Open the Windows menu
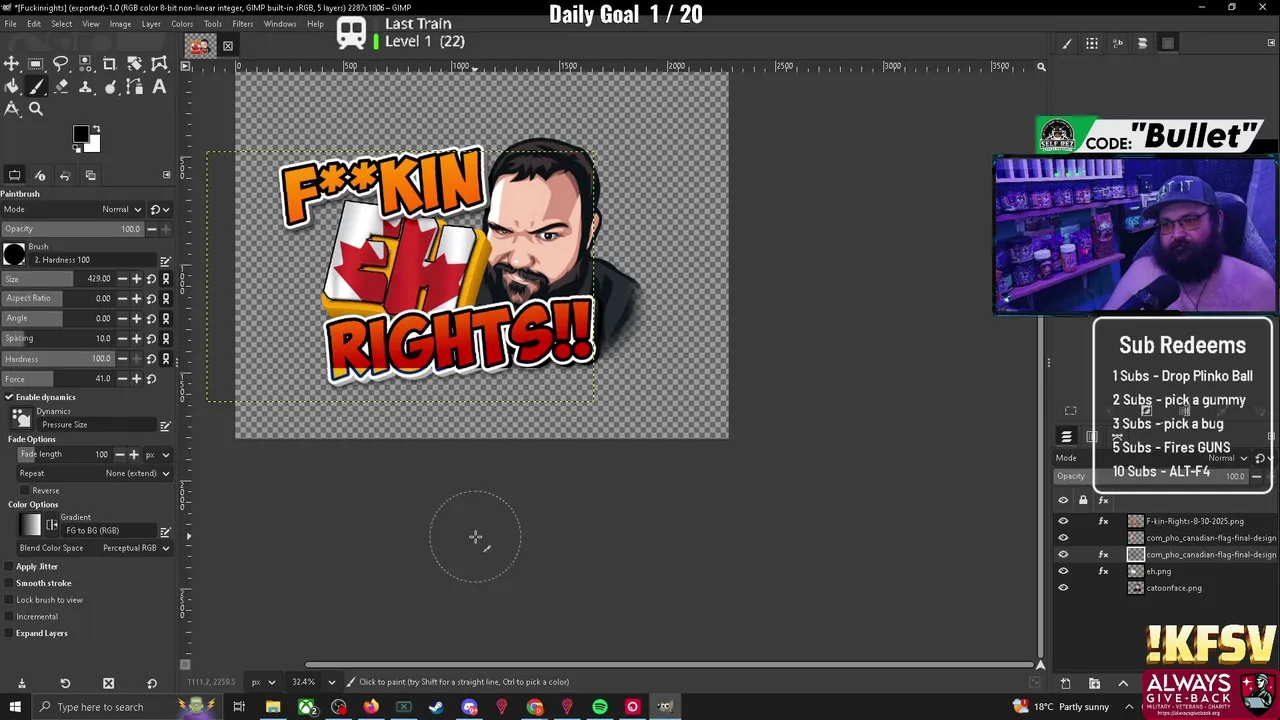The height and width of the screenshot is (720, 1280). (x=279, y=24)
